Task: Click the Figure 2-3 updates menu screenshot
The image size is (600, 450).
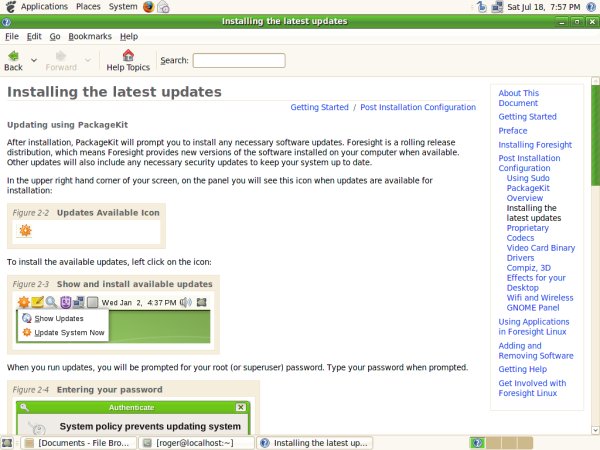Action: point(114,318)
